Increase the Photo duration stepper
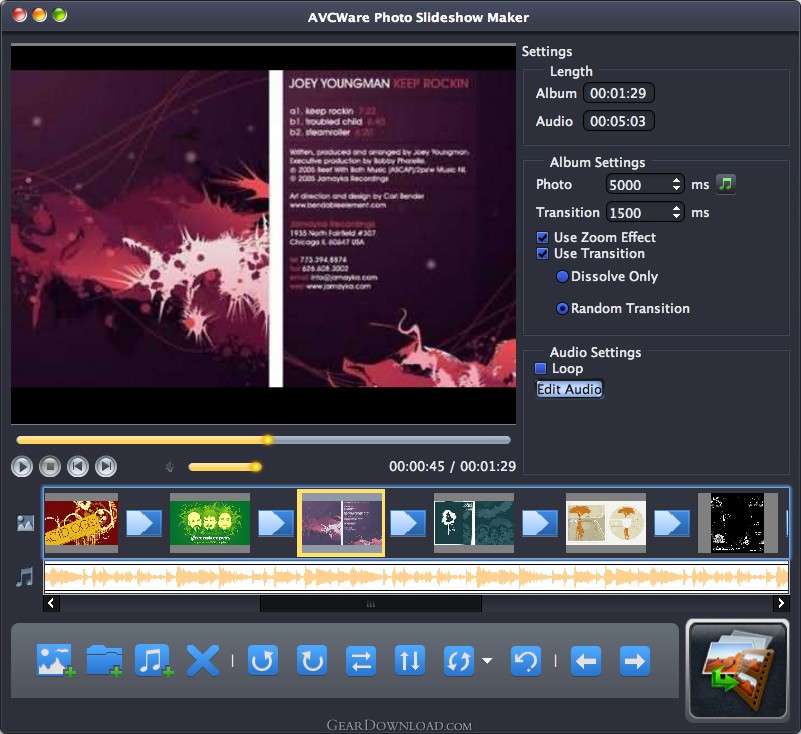Image resolution: width=801 pixels, height=734 pixels. pyautogui.click(x=676, y=180)
